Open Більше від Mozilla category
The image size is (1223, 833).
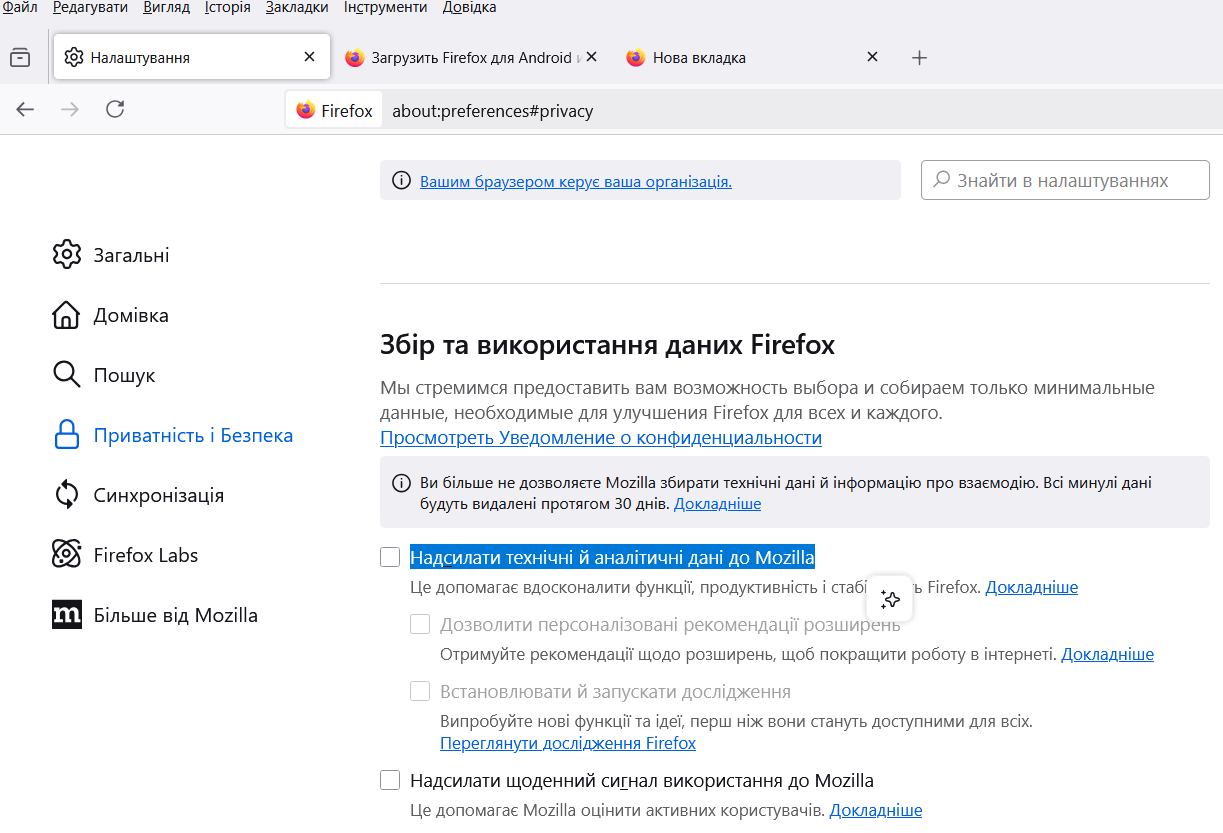pos(155,615)
